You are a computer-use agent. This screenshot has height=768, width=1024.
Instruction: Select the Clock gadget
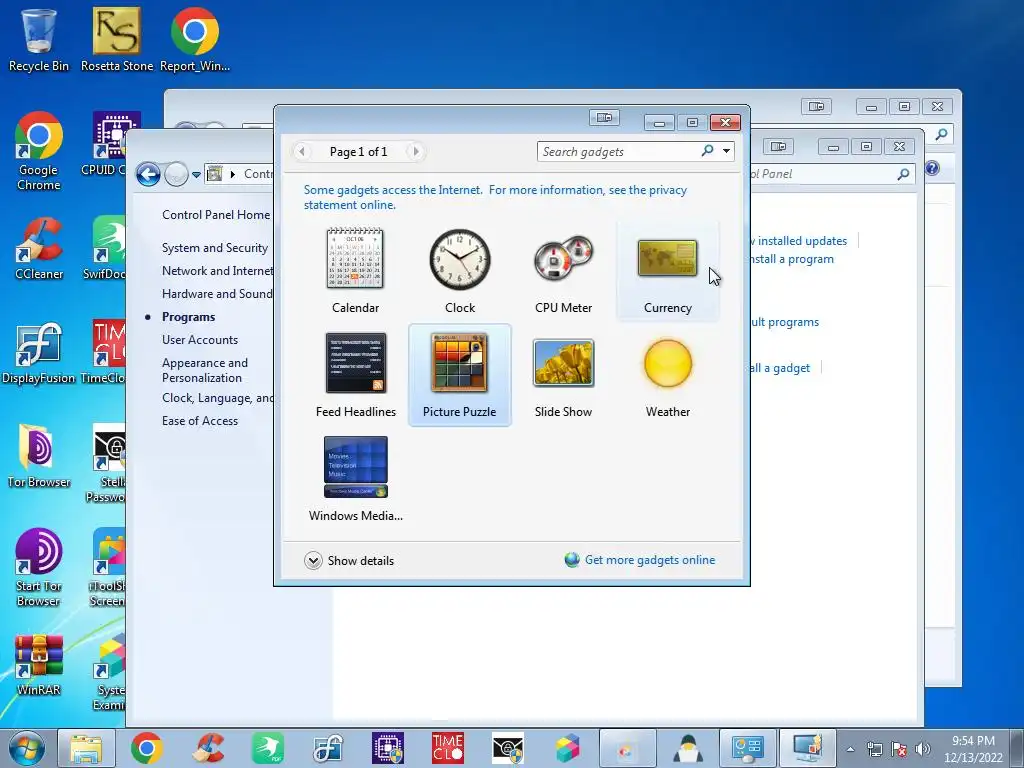point(460,270)
